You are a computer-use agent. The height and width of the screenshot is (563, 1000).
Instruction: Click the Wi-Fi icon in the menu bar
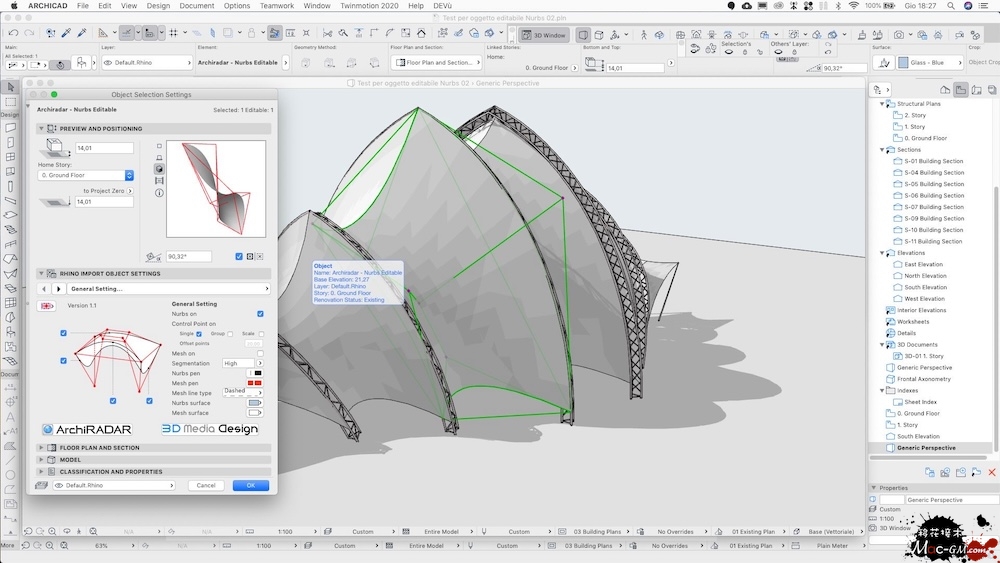[853, 6]
